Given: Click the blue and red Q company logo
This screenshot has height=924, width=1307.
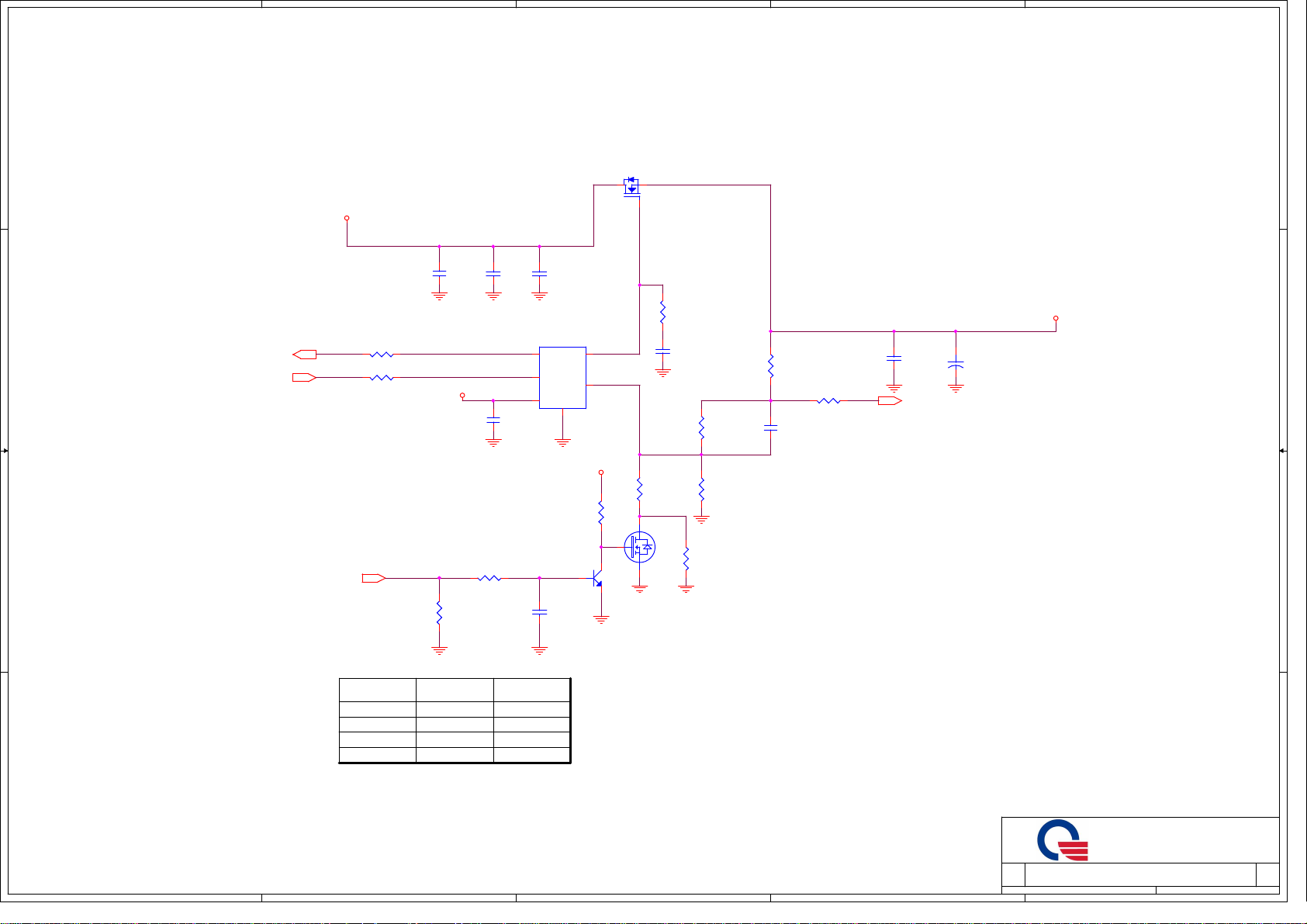Looking at the screenshot, I should [1062, 840].
